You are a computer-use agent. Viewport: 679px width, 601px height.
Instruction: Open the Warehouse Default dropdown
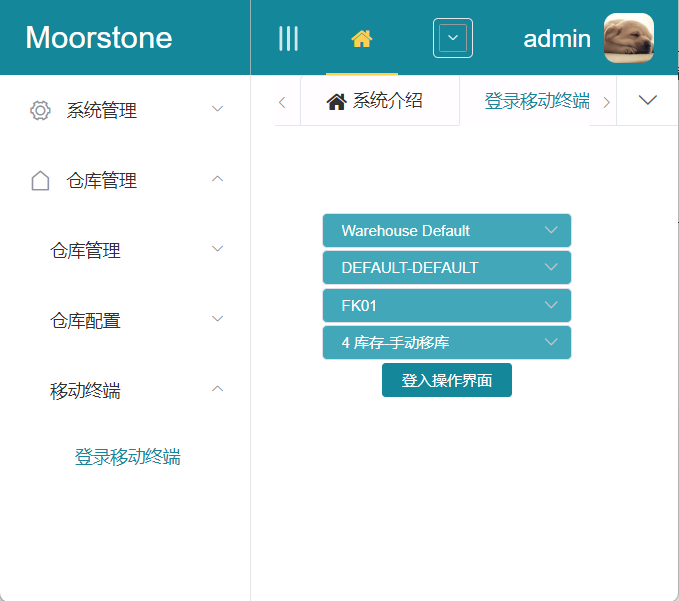(446, 230)
